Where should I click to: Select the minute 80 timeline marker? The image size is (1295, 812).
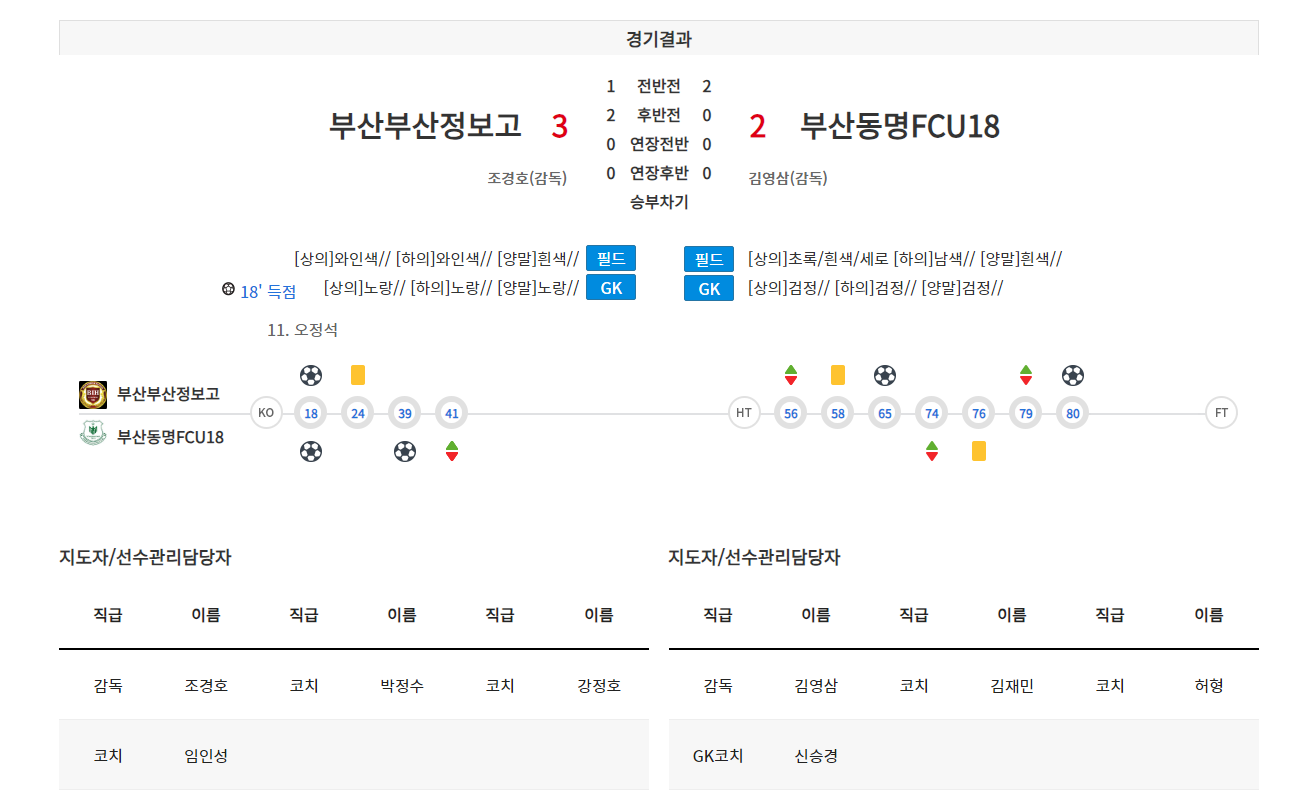click(x=1073, y=413)
